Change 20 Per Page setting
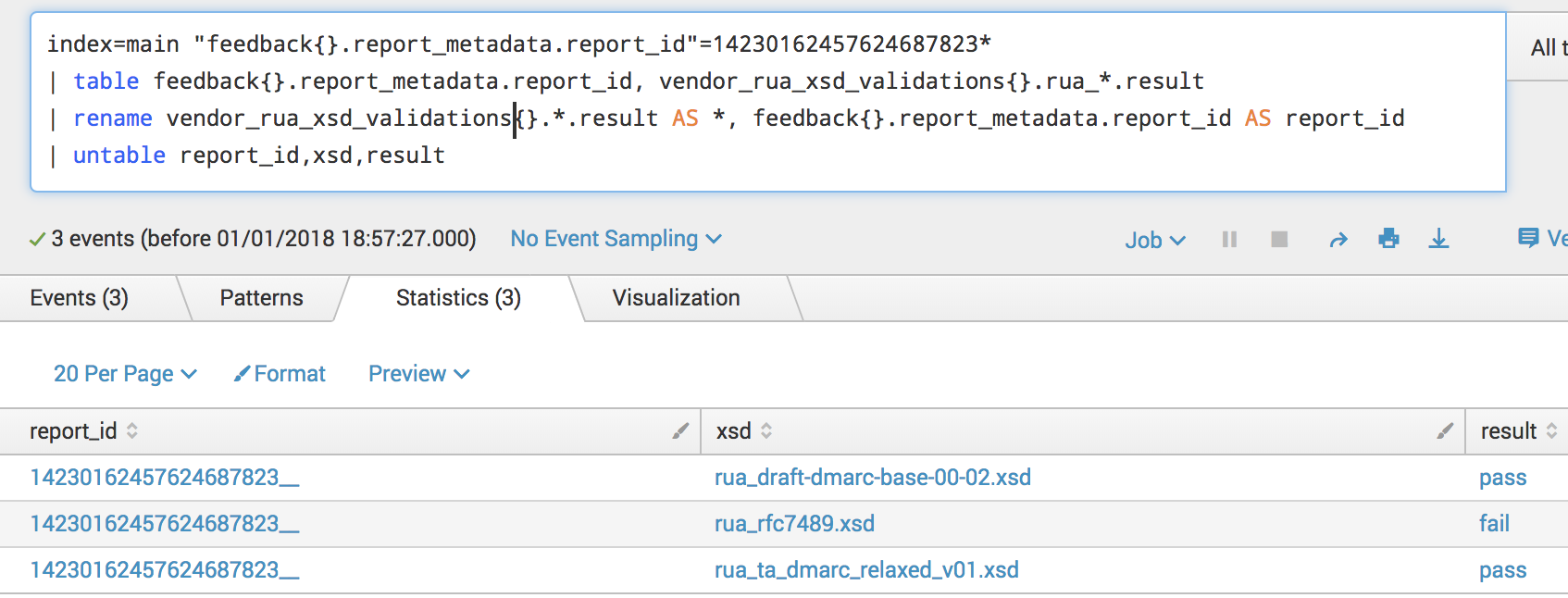Image resolution: width=1568 pixels, height=598 pixels. click(125, 374)
